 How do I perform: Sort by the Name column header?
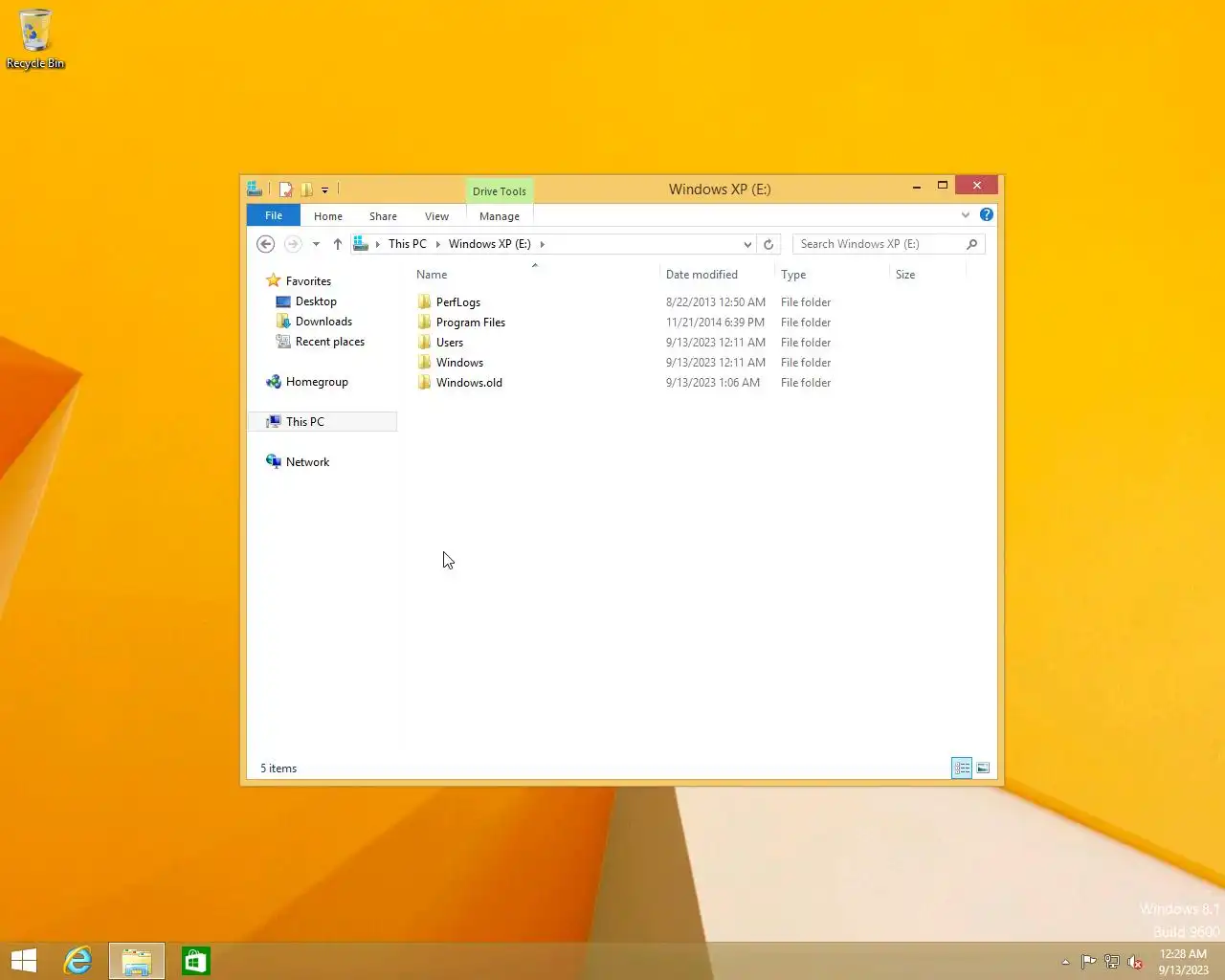tap(535, 275)
